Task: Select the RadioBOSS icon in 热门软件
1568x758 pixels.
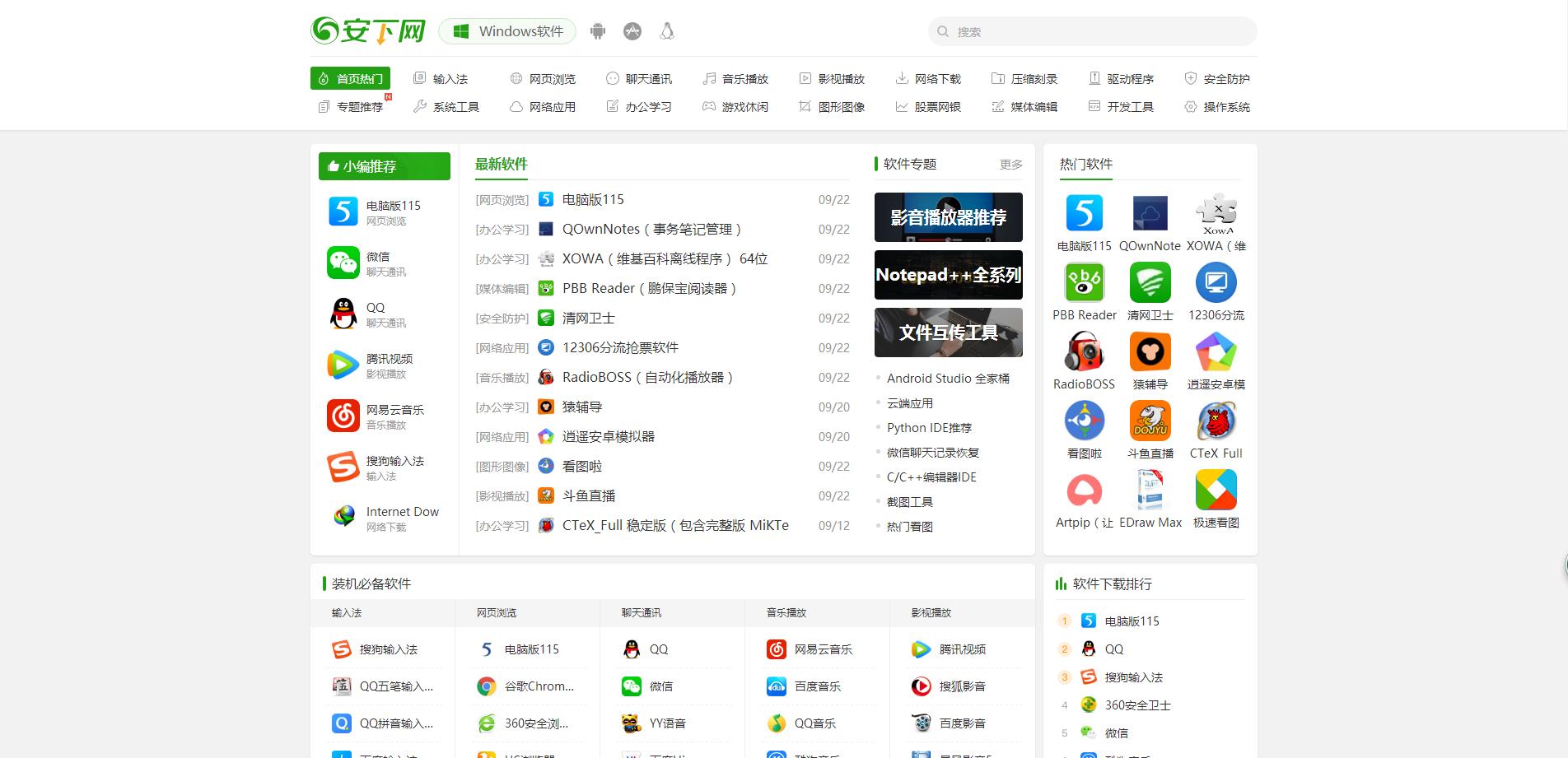Action: (x=1084, y=350)
